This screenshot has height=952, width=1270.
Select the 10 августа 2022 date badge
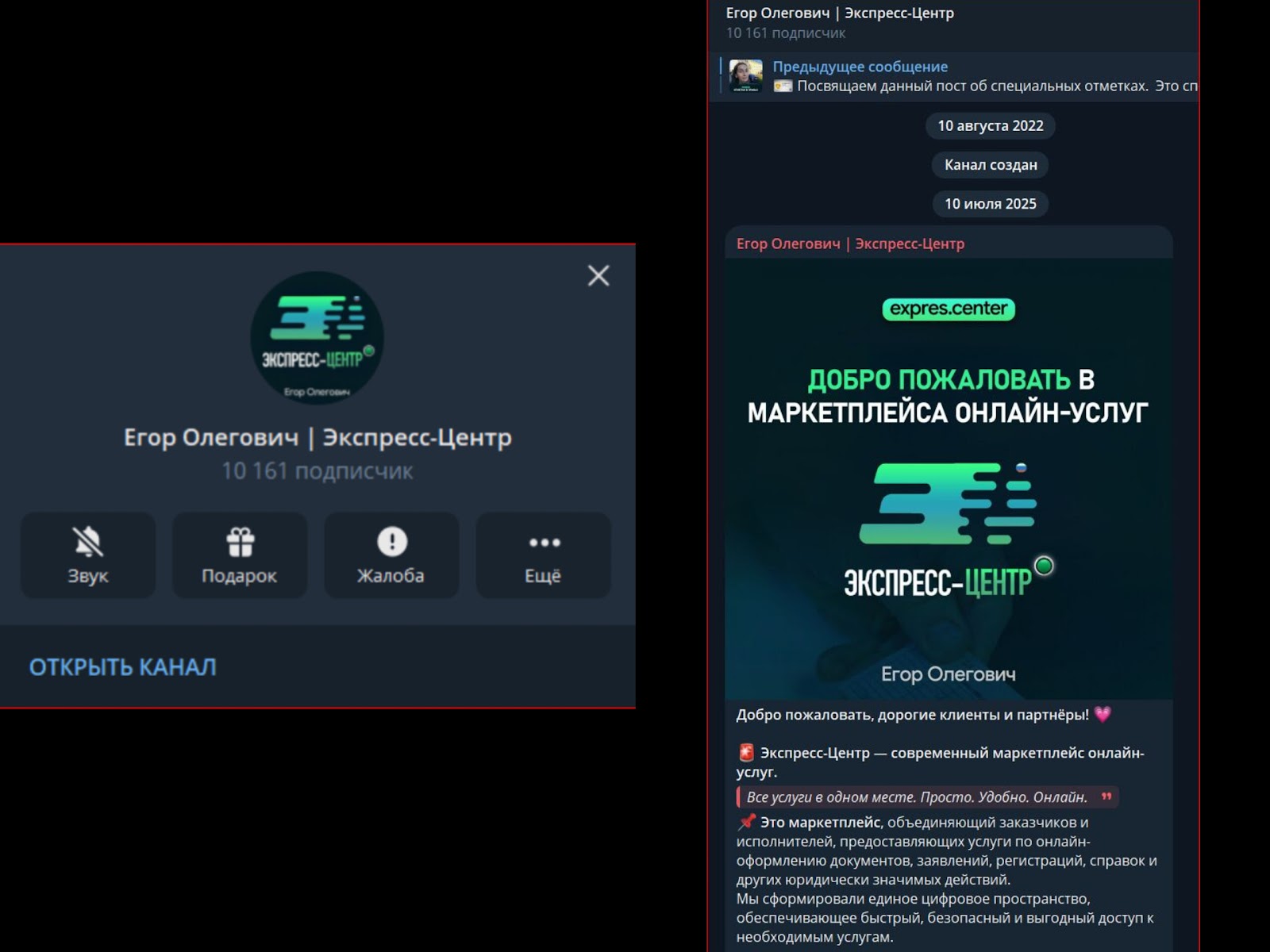[x=990, y=125]
